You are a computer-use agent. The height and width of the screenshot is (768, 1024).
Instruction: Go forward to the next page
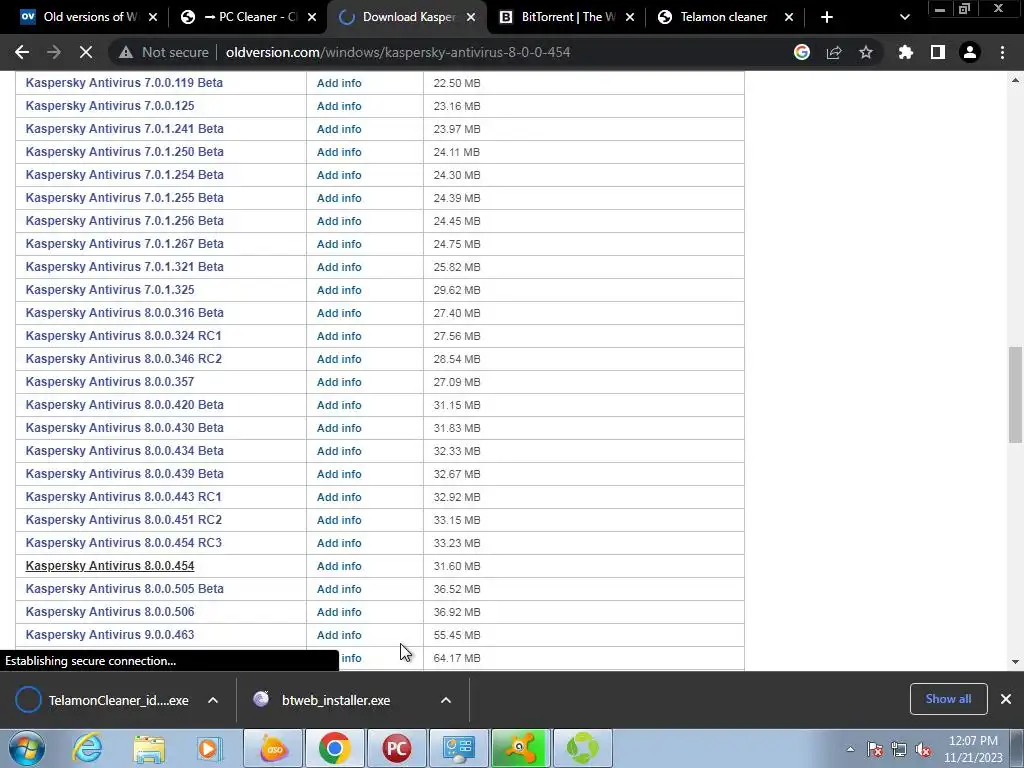click(54, 52)
